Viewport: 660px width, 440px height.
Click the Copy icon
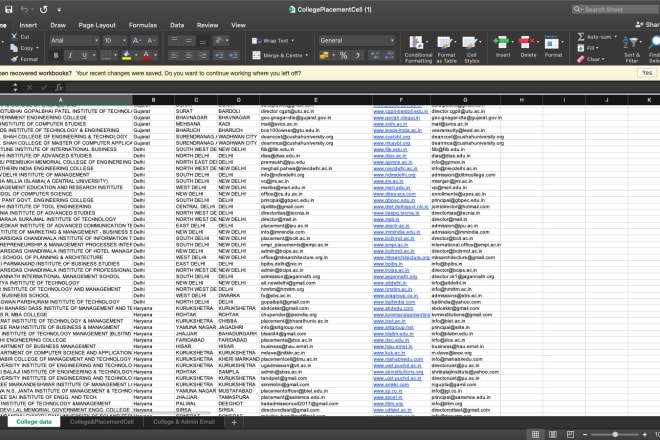click(14, 48)
